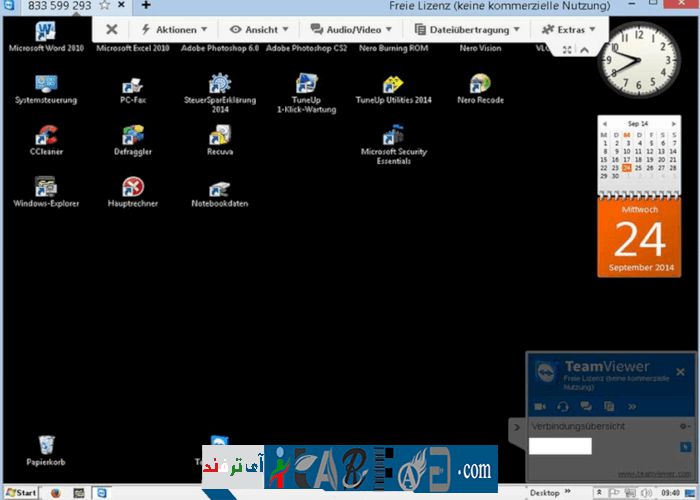700x500 pixels.
Task: Click the headset audio icon in TeamViewer panel
Action: click(563, 406)
